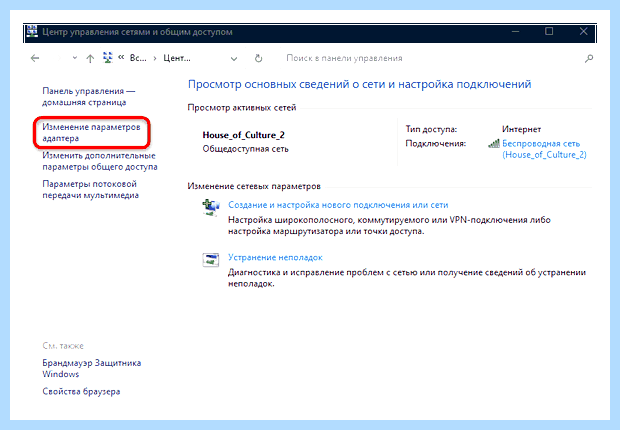Image resolution: width=620 pixels, height=430 pixels.
Task: Close the network center window
Action: click(x=583, y=31)
